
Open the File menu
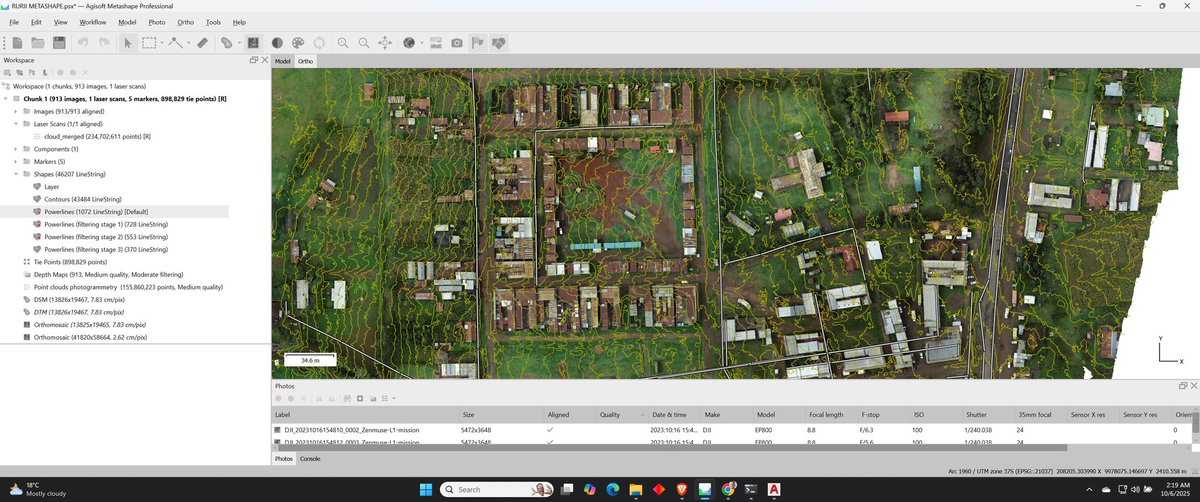[14, 22]
